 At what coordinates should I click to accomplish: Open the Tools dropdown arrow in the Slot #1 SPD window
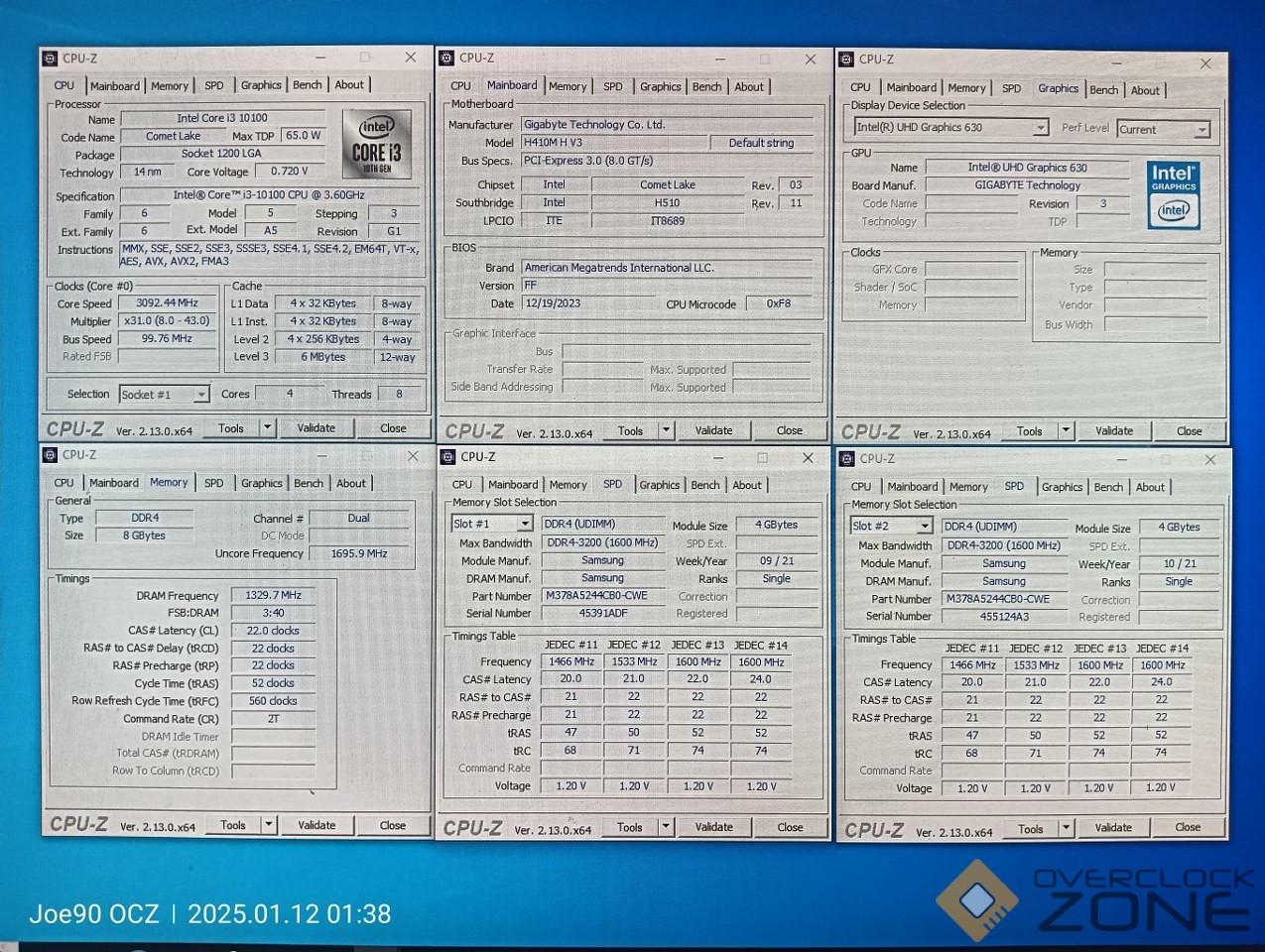(666, 827)
